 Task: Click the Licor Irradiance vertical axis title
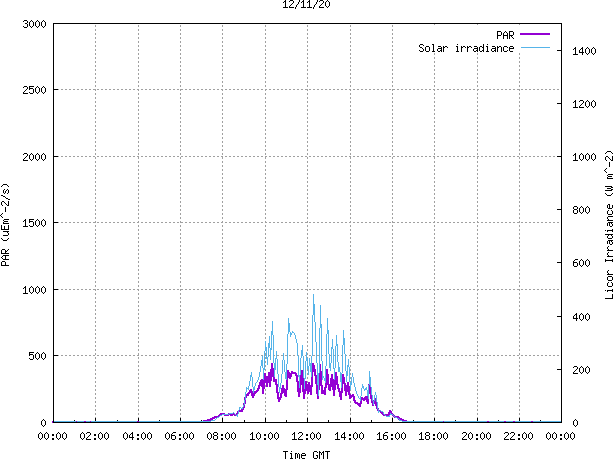pos(609,225)
